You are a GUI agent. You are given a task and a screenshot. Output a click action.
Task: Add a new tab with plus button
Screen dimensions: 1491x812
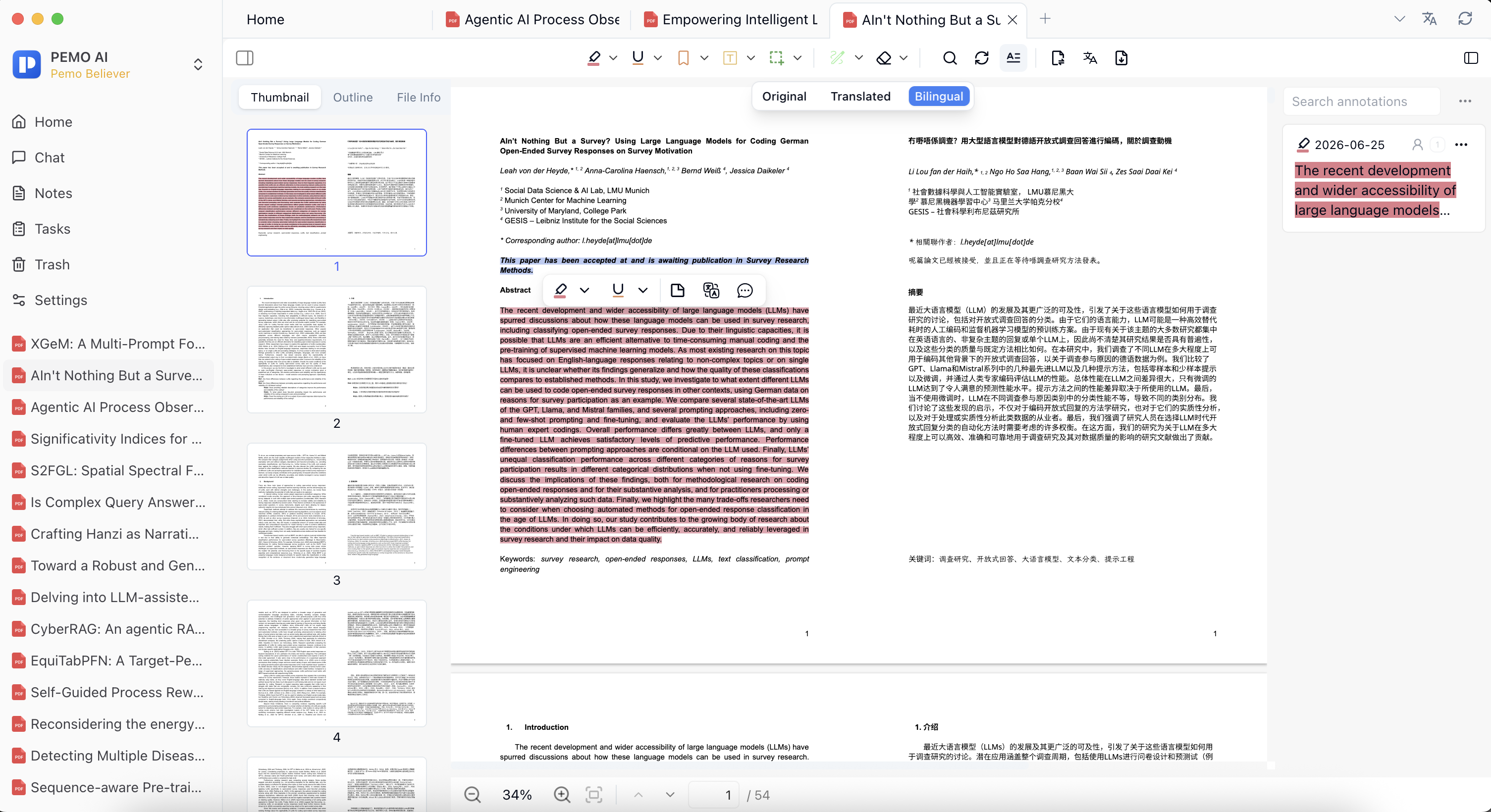click(x=1045, y=18)
